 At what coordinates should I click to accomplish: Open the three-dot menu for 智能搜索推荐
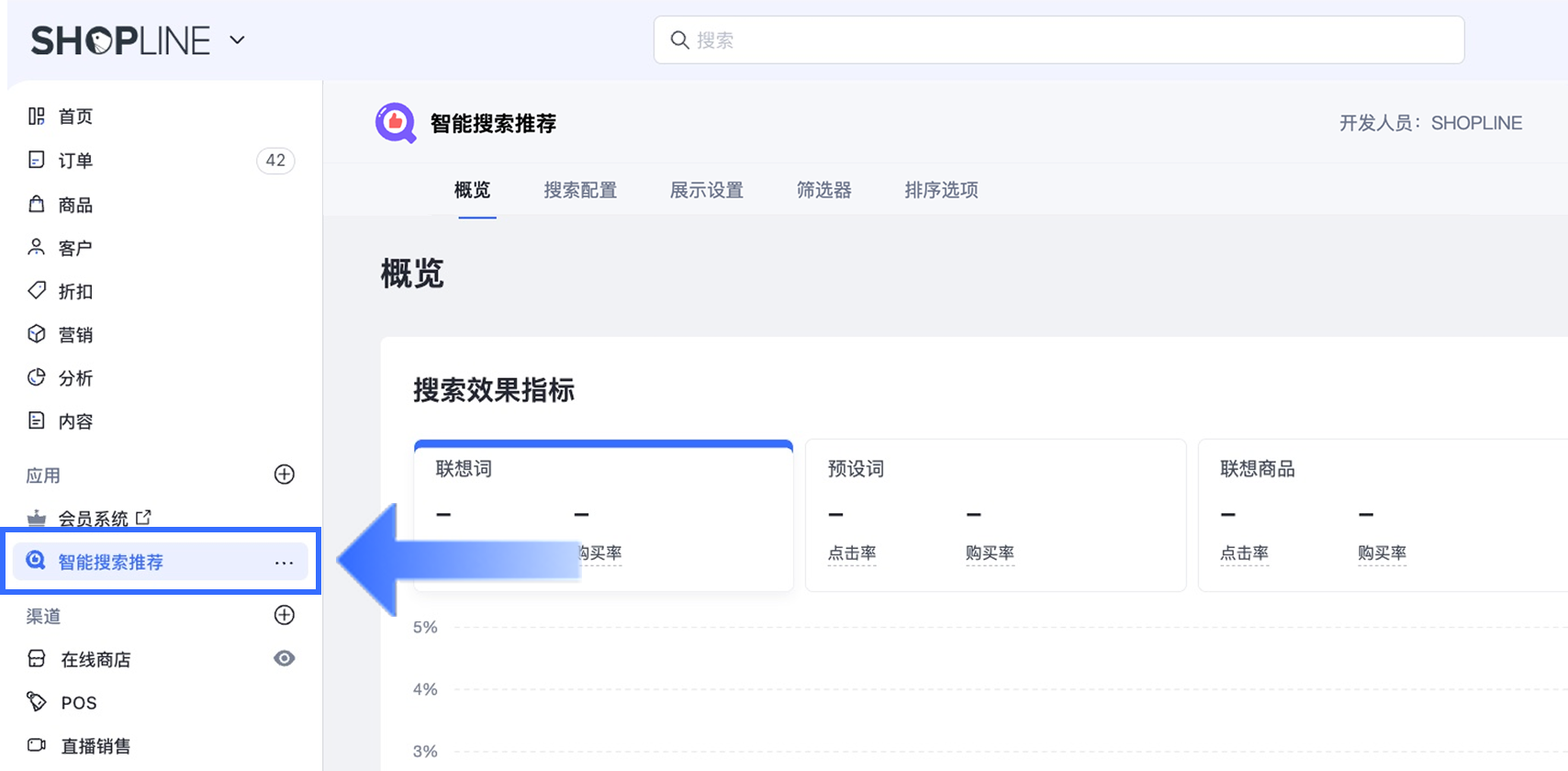pos(285,562)
